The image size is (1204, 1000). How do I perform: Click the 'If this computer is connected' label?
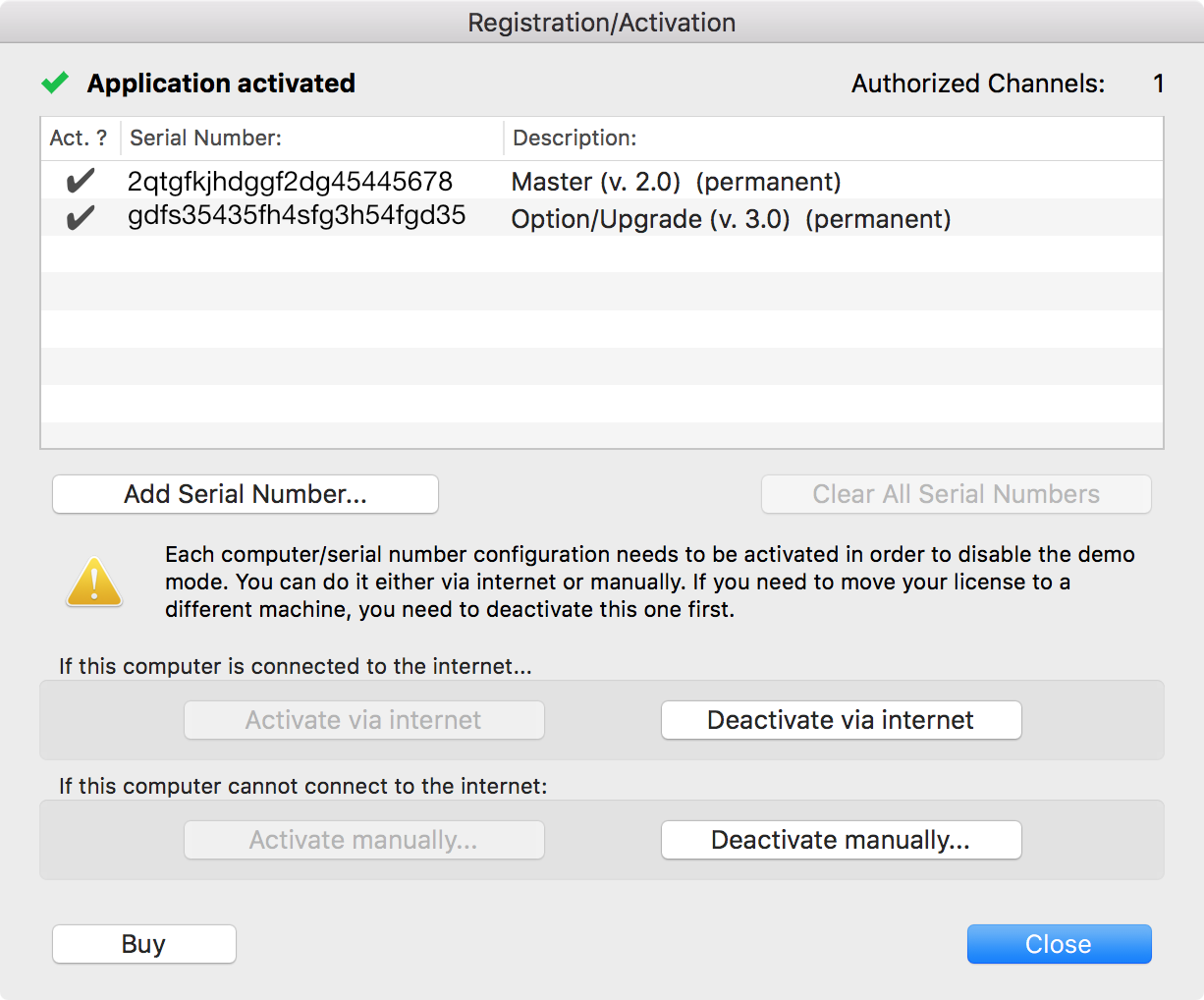pyautogui.click(x=296, y=666)
